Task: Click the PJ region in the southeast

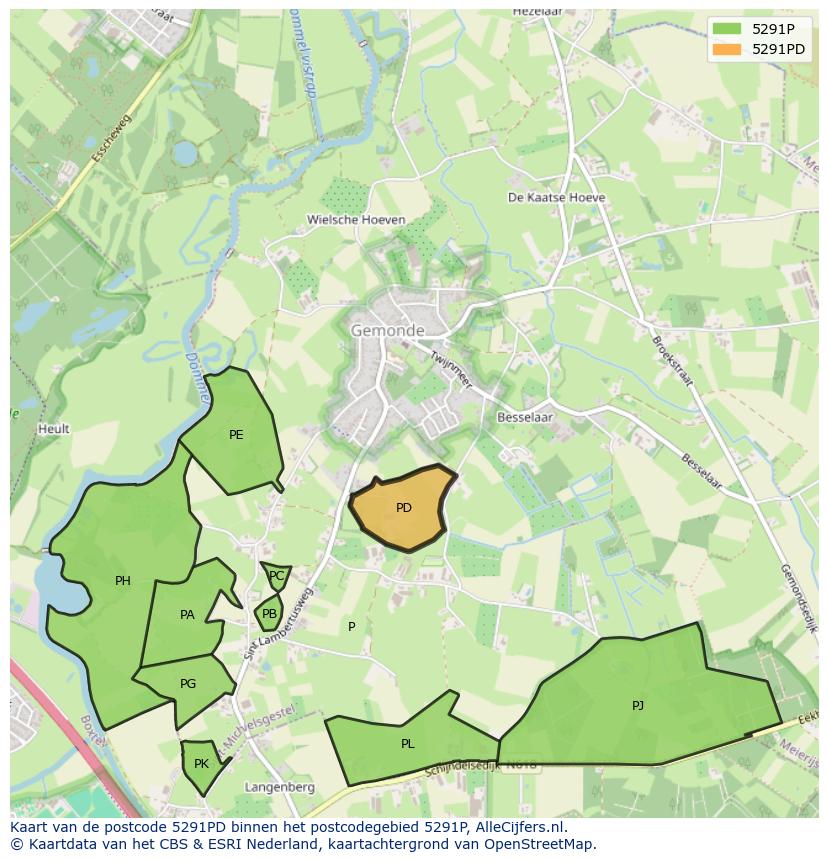Action: pyautogui.click(x=636, y=706)
